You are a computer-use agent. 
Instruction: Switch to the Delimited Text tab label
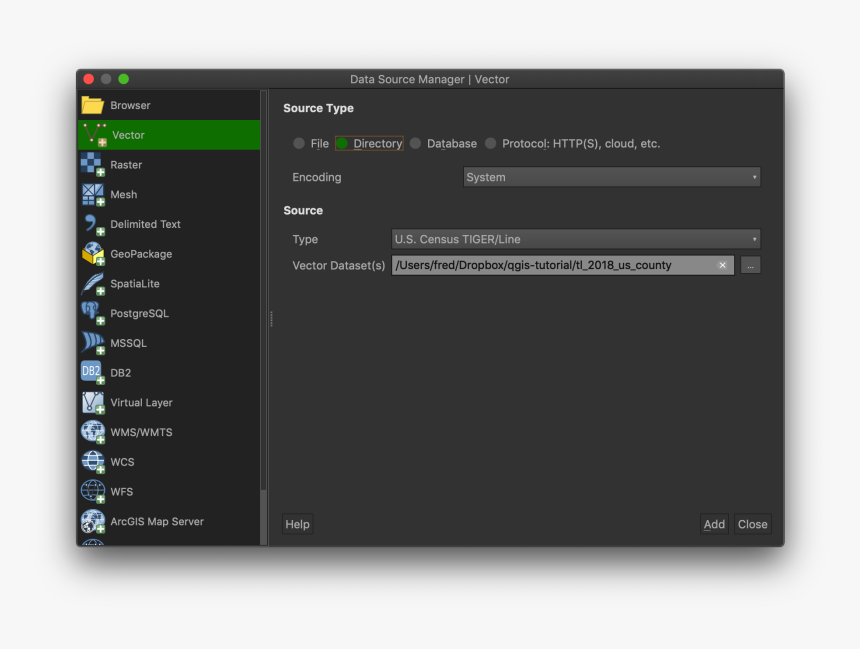(145, 224)
